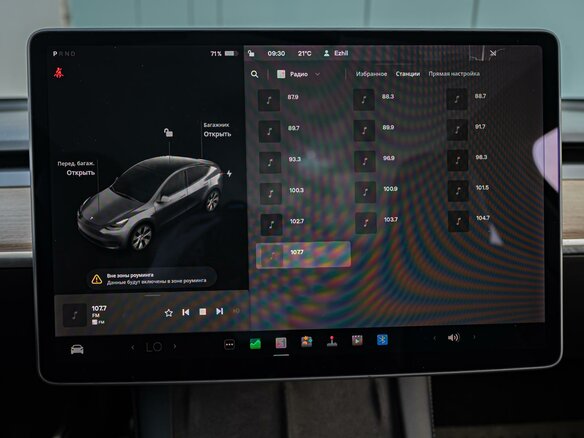Switch to the Станции tab
This screenshot has width=584, height=438.
point(407,74)
